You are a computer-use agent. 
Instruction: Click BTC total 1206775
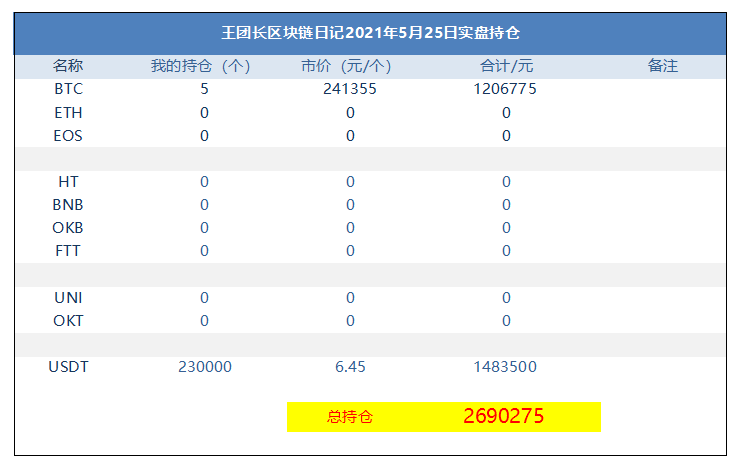click(x=505, y=89)
